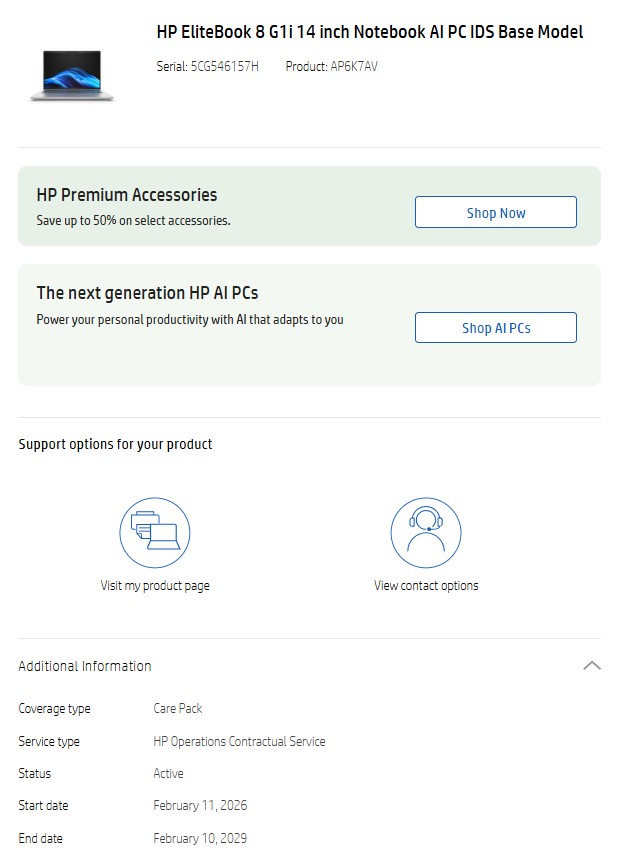Click the product page devices icon
Image resolution: width=619 pixels, height=856 pixels.
(x=155, y=533)
